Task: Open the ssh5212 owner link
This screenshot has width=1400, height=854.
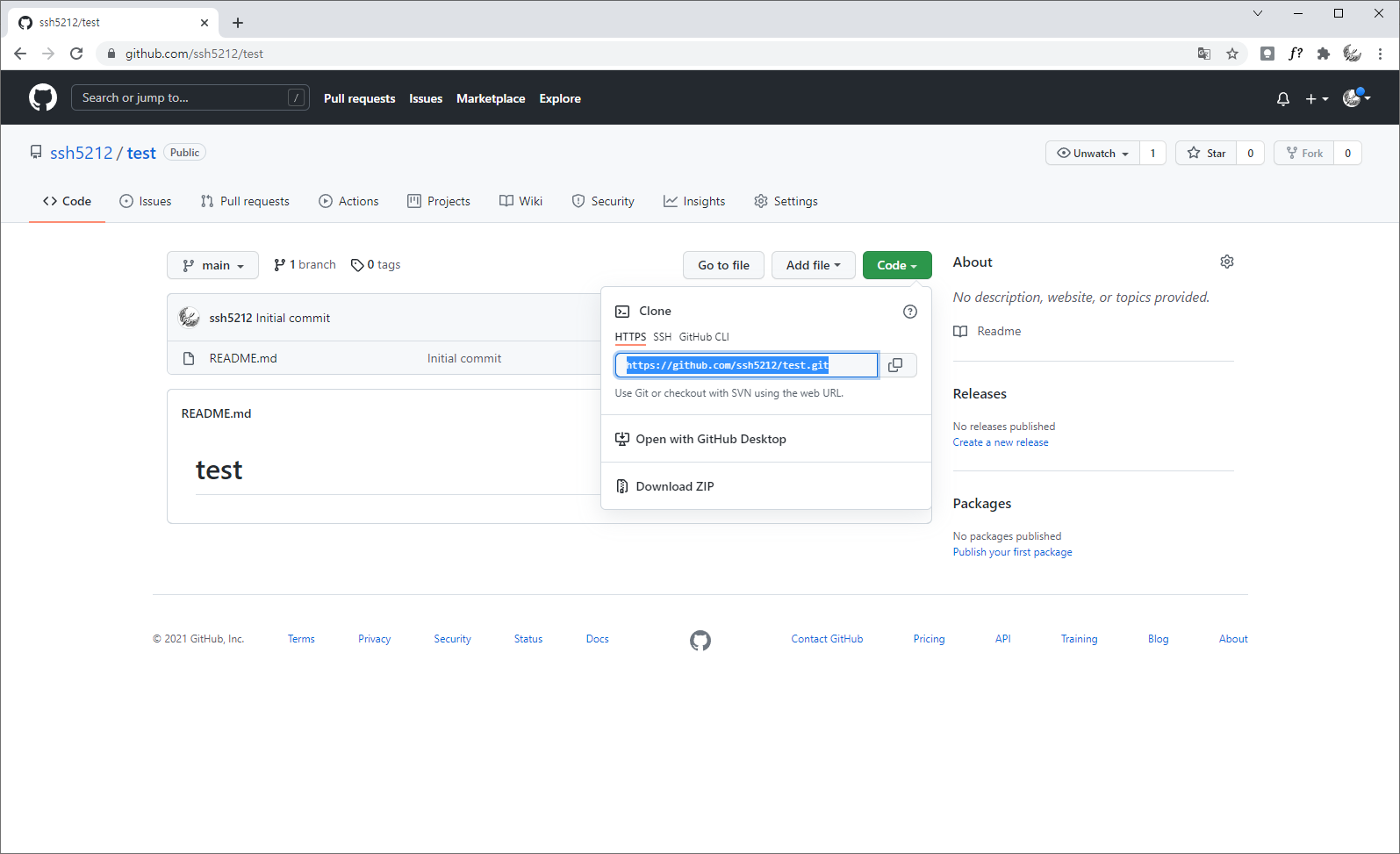Action: pos(81,153)
